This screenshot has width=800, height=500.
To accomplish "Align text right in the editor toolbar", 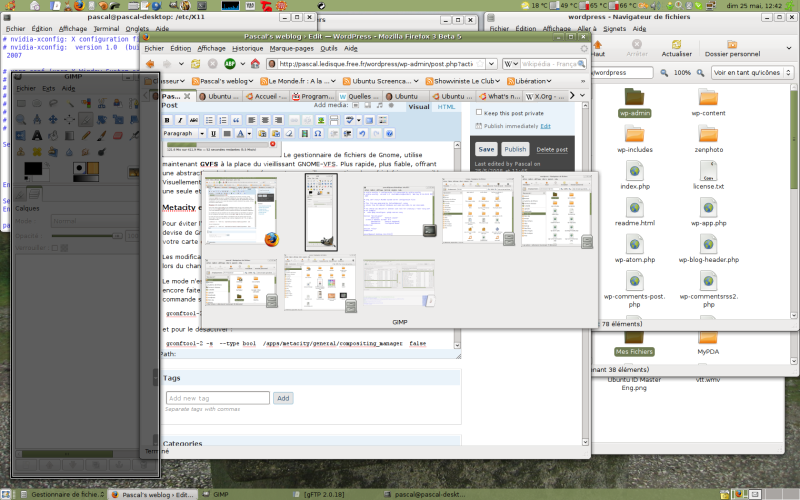I will click(278, 120).
